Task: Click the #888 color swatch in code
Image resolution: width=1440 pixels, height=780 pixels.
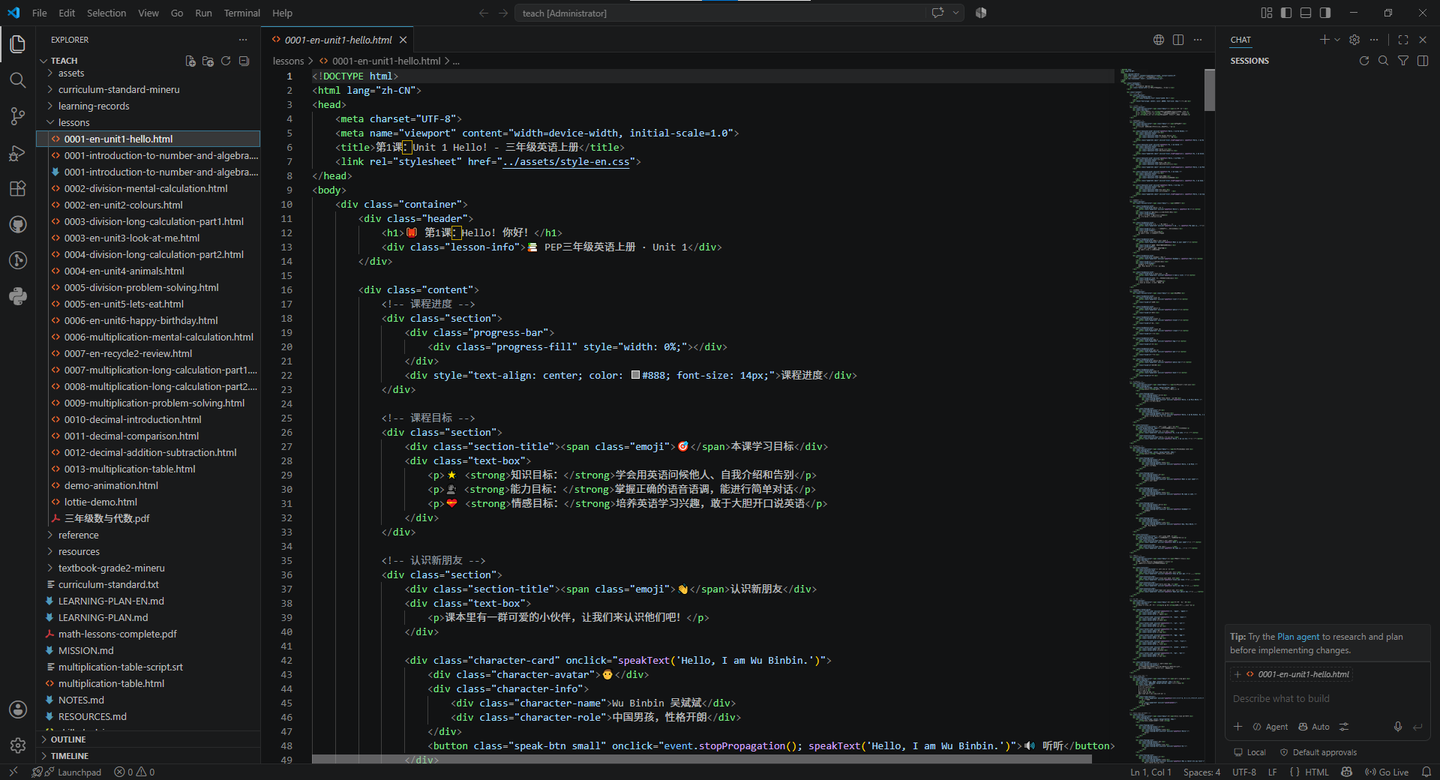Action: (635, 375)
